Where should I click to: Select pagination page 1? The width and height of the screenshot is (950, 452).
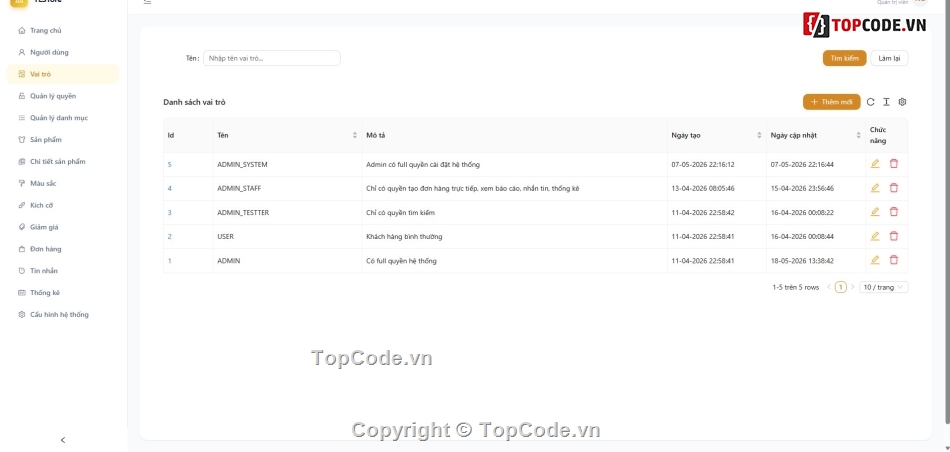coord(840,287)
